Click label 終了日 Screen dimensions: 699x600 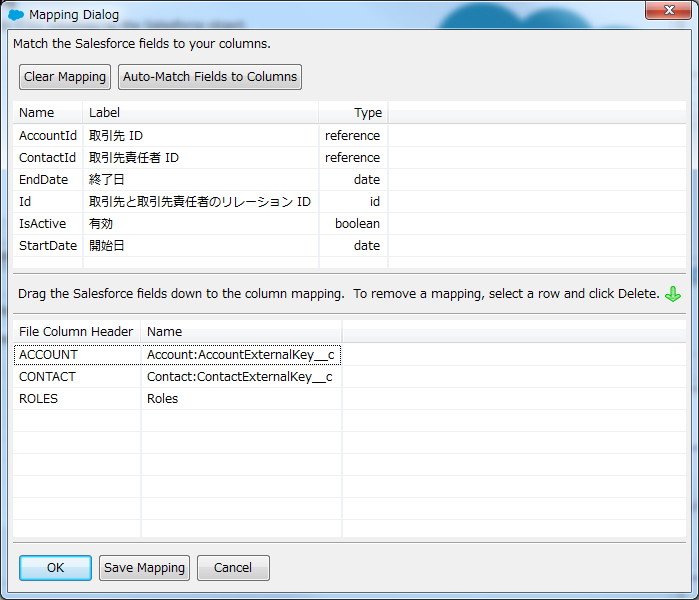point(107,180)
